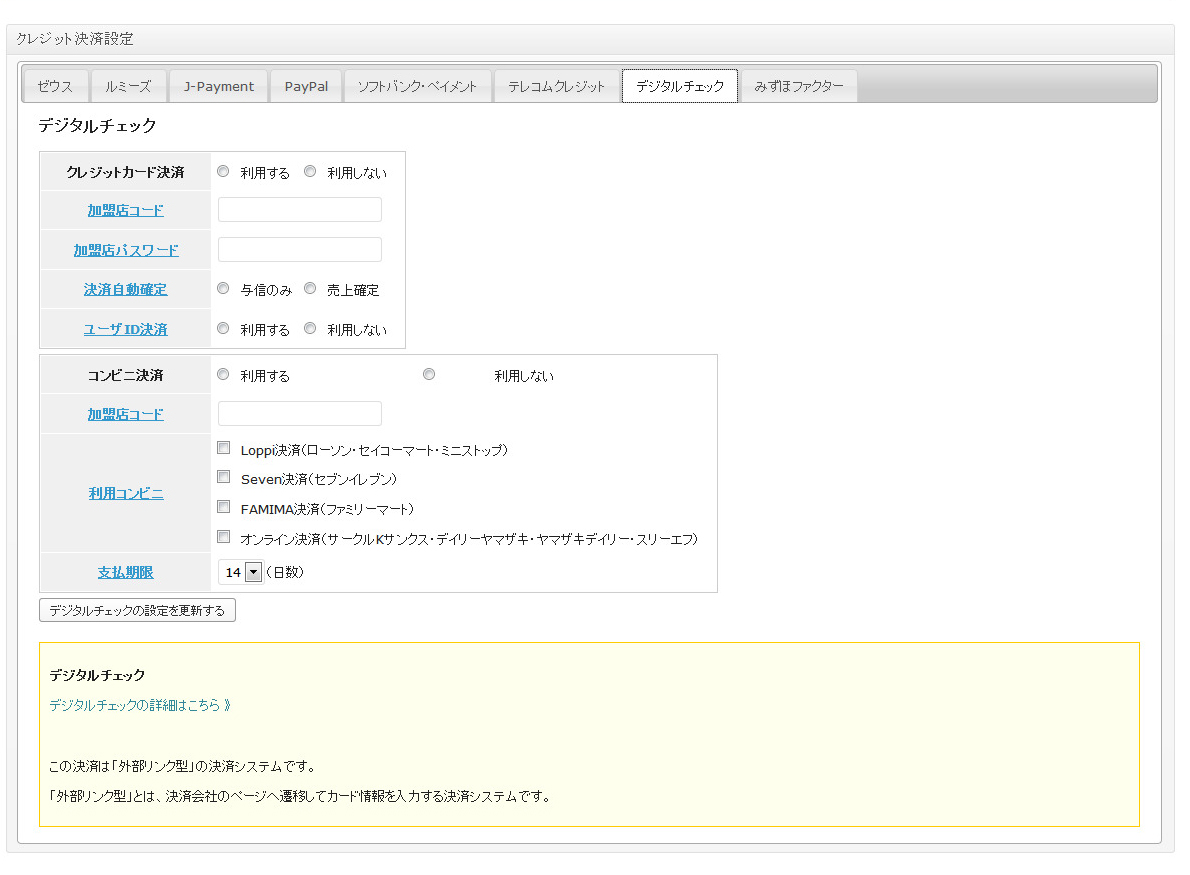Click the 加盟店パスワード input field
This screenshot has width=1190, height=875.
pos(300,250)
